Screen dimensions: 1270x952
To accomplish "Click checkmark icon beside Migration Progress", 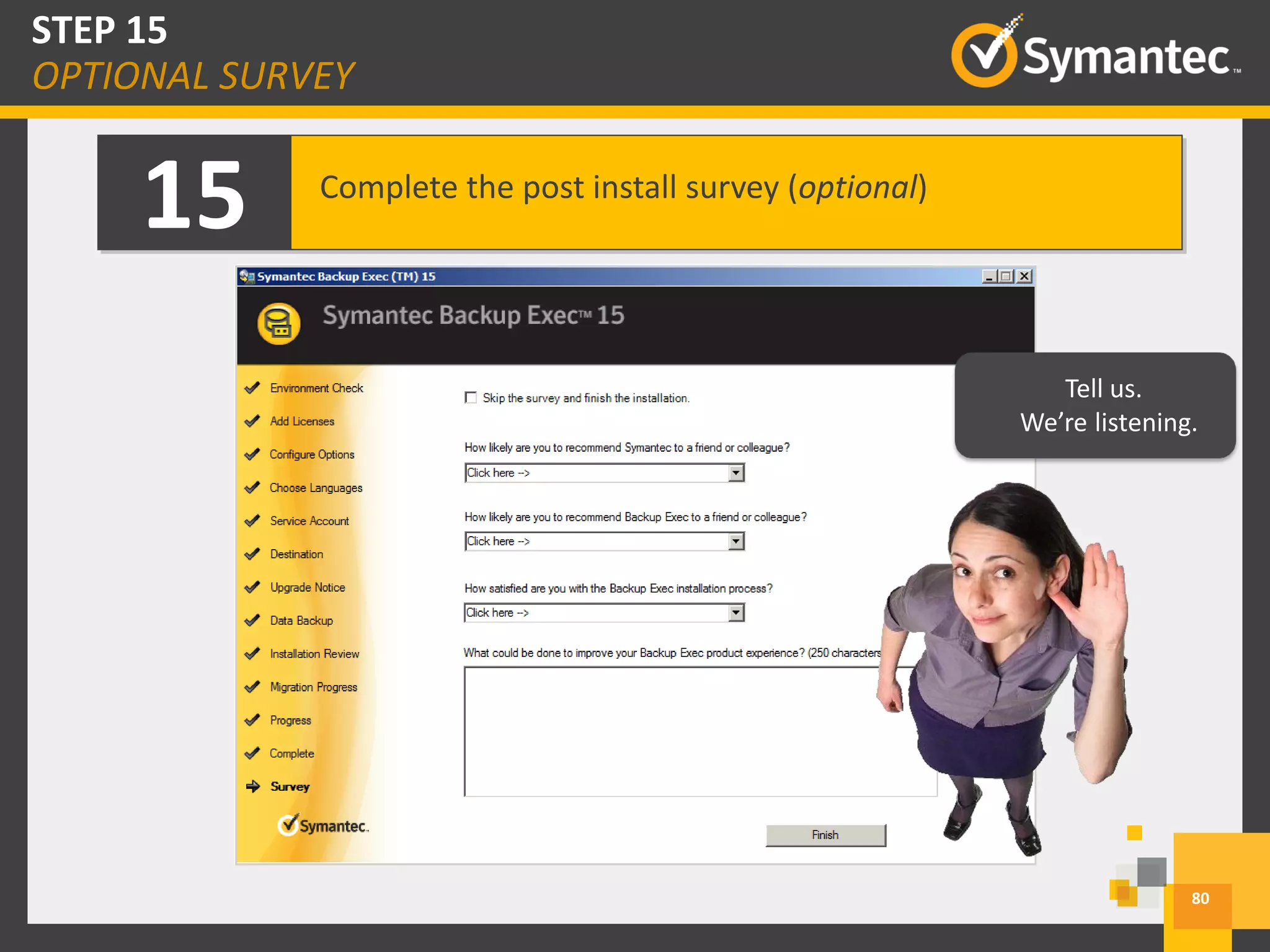I will click(252, 687).
